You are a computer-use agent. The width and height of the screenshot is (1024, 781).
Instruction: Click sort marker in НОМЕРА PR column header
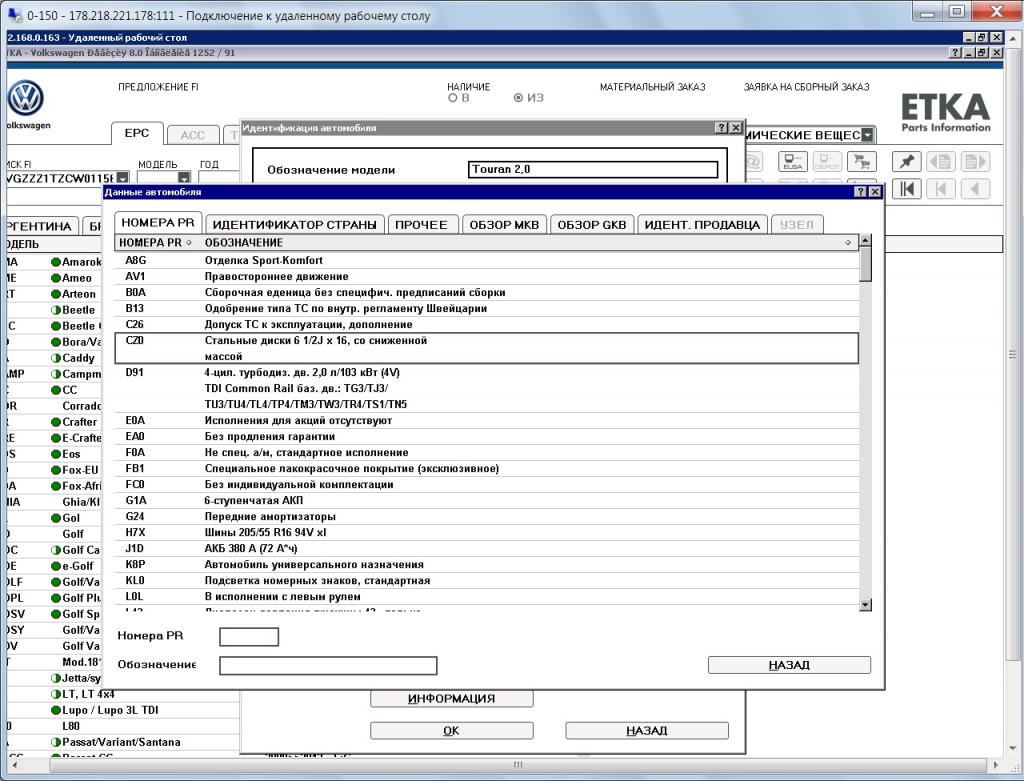pos(189,242)
